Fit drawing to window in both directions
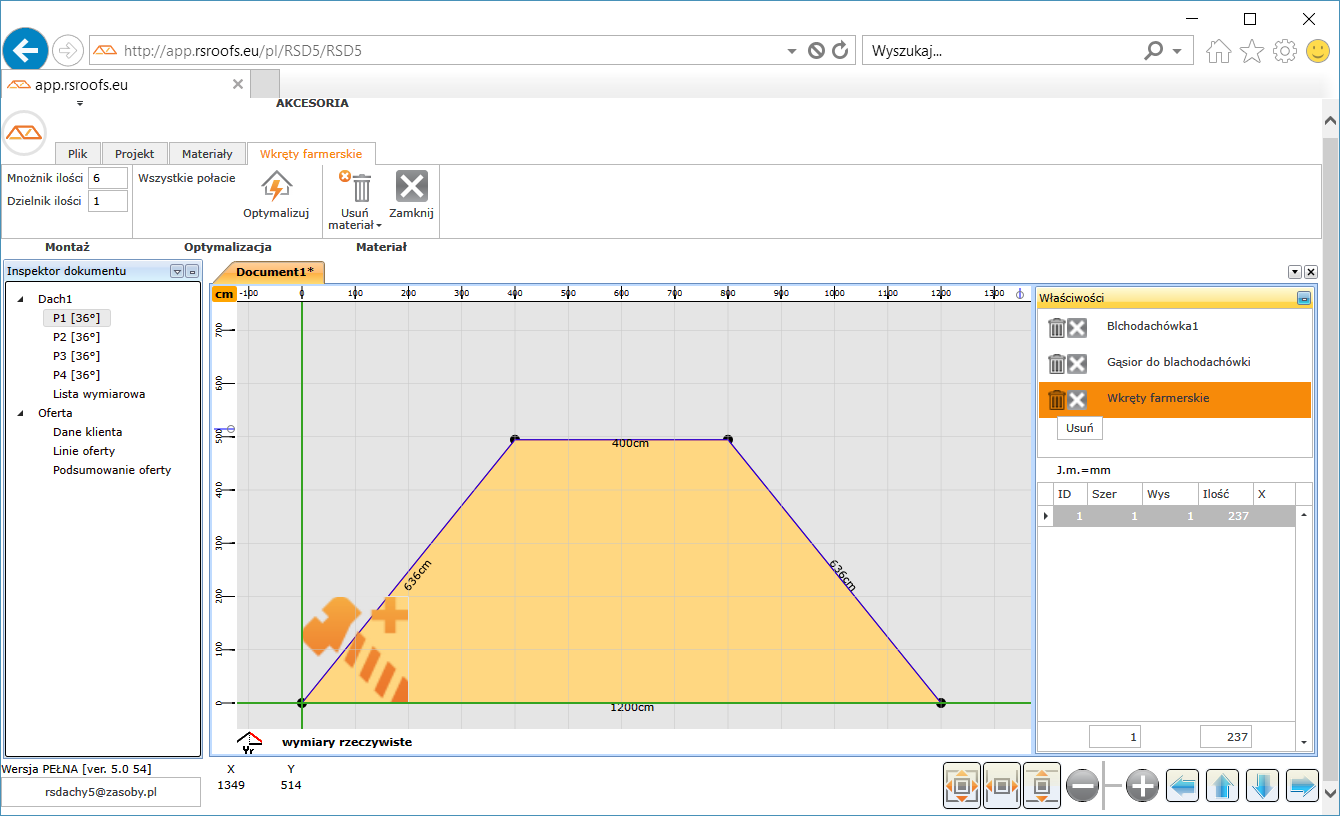The height and width of the screenshot is (816, 1340). (x=962, y=786)
